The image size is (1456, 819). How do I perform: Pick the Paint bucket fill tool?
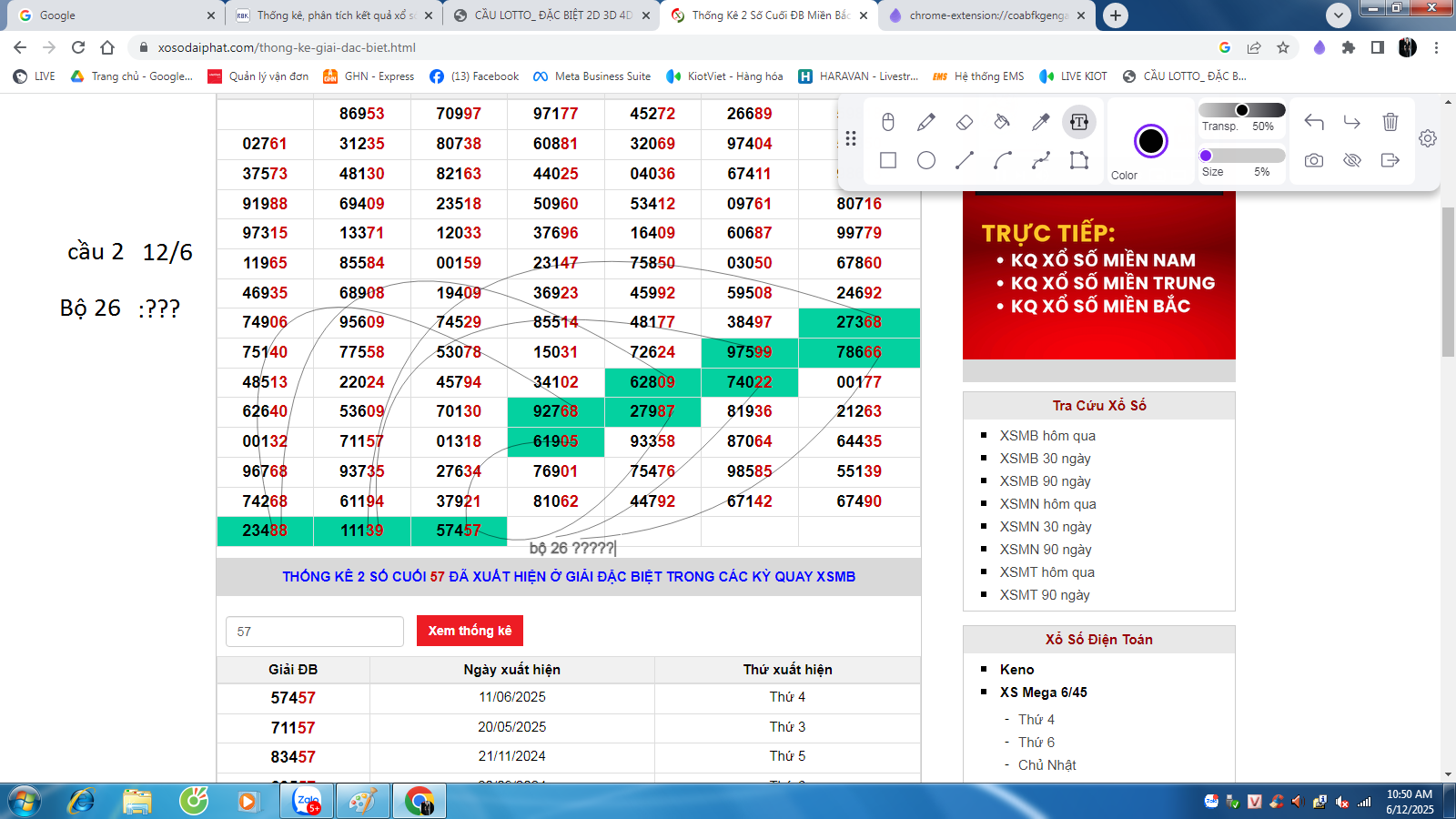pyautogui.click(x=1002, y=122)
